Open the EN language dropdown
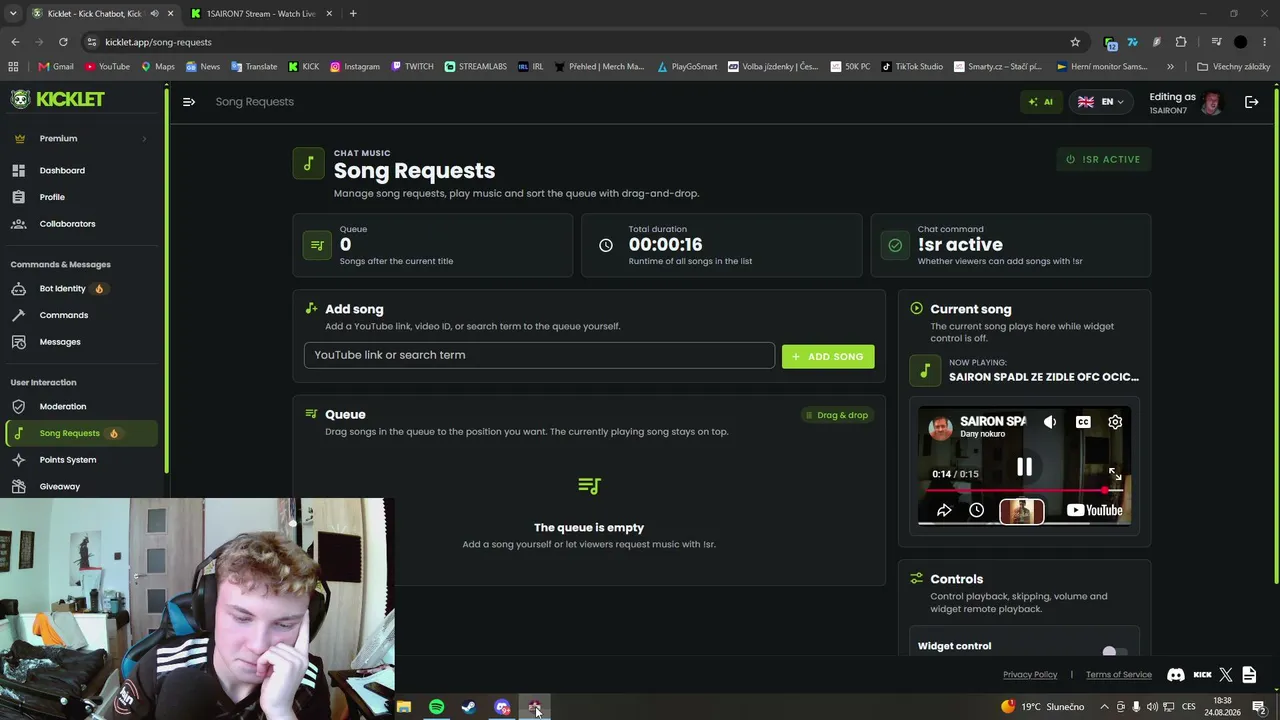Image resolution: width=1280 pixels, height=720 pixels. click(x=1101, y=102)
